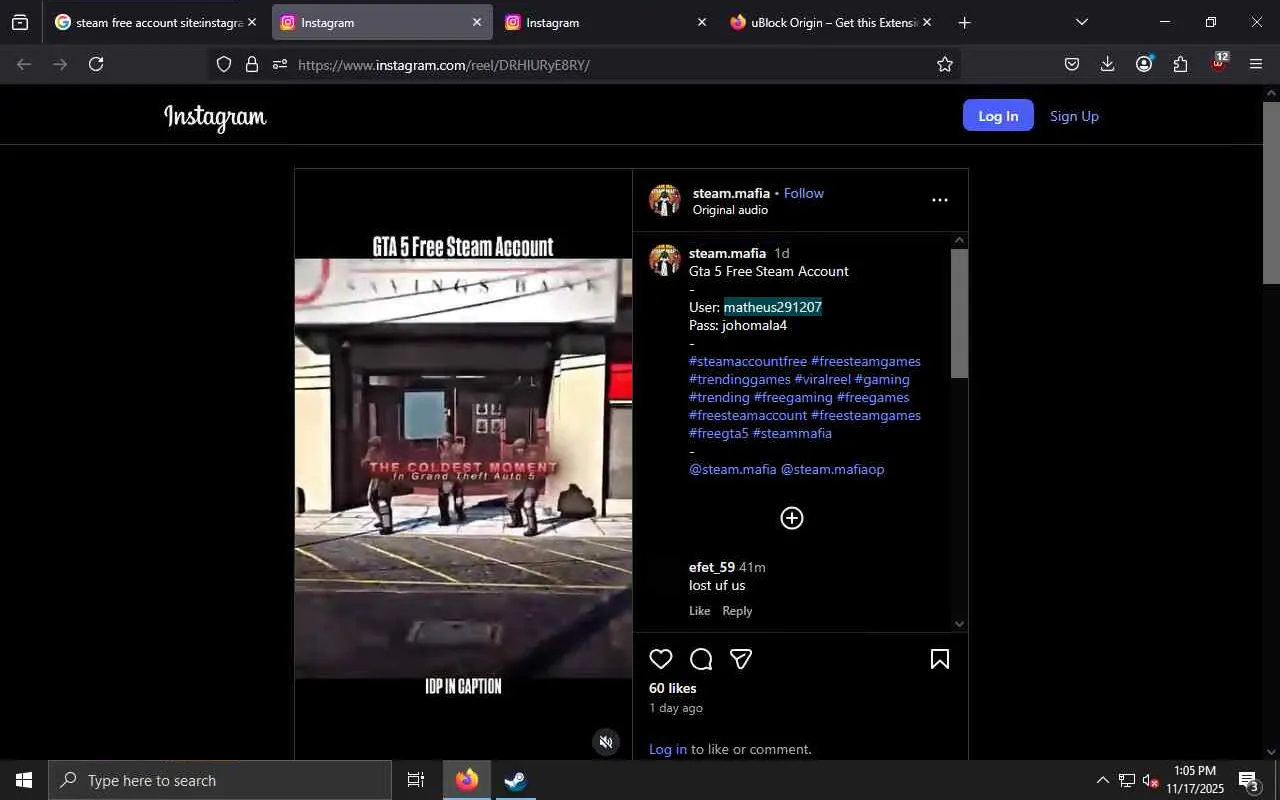Open the taskbar volume control
The height and width of the screenshot is (800, 1280).
coord(1150,780)
